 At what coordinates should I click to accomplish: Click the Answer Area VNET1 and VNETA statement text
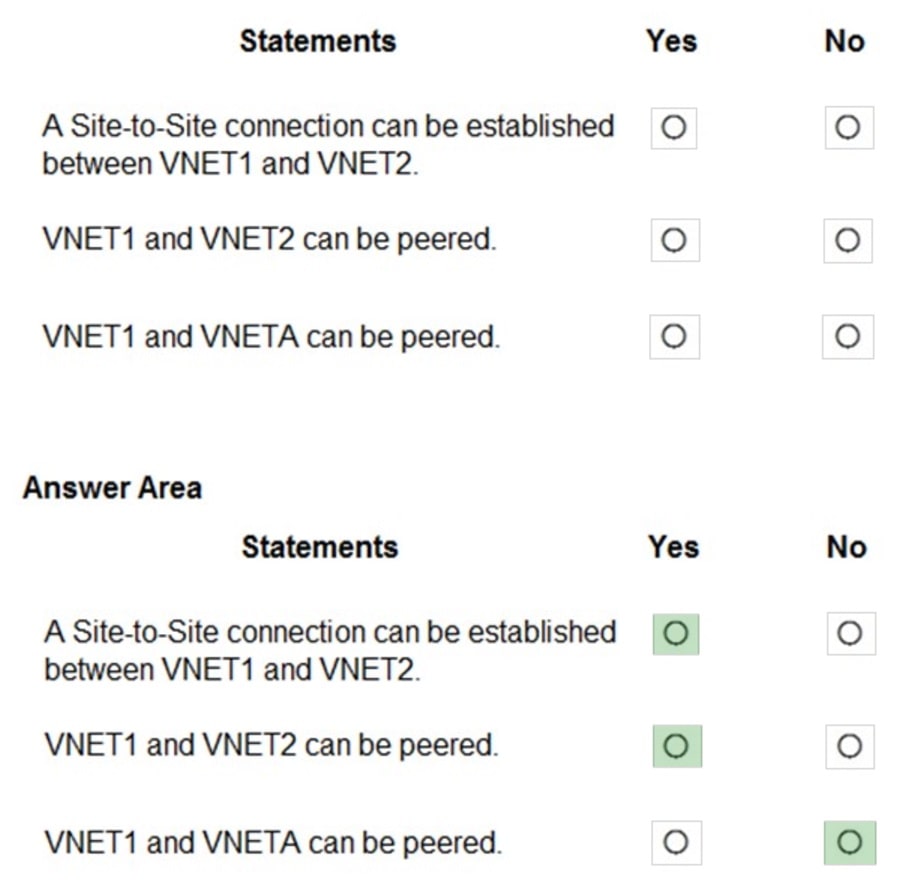(x=272, y=843)
